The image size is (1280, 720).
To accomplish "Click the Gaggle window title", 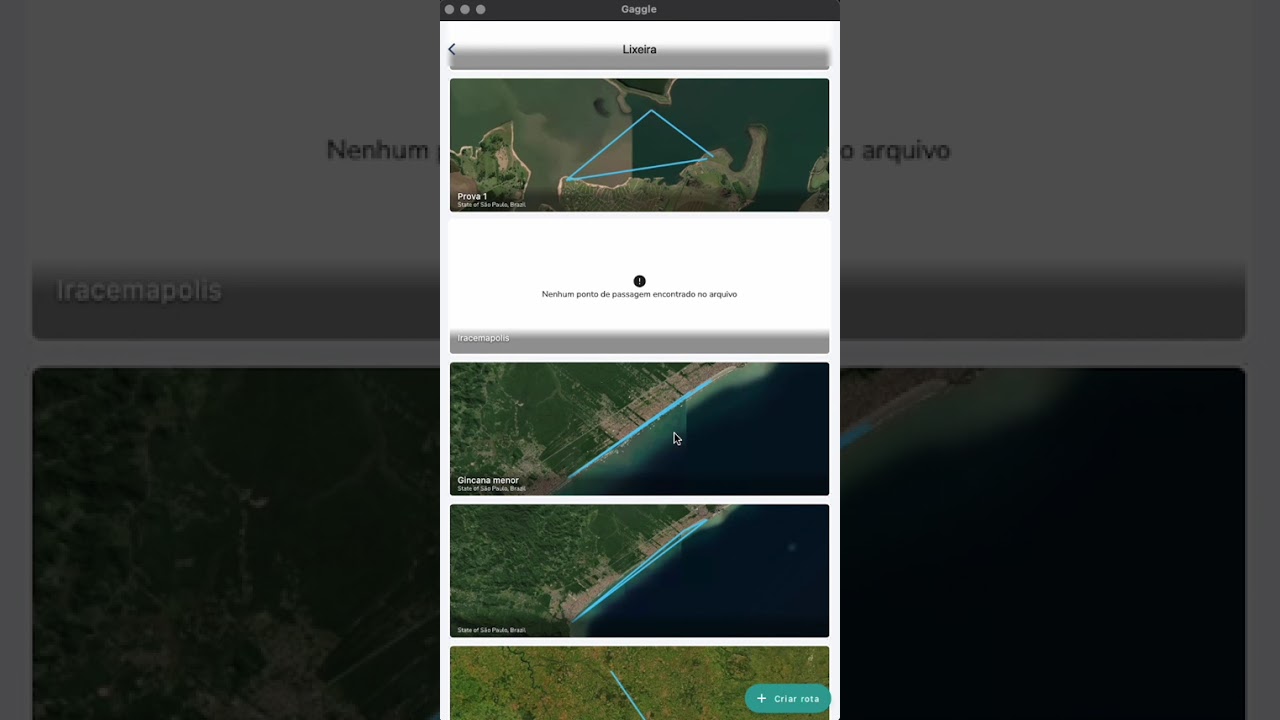I will click(x=639, y=9).
